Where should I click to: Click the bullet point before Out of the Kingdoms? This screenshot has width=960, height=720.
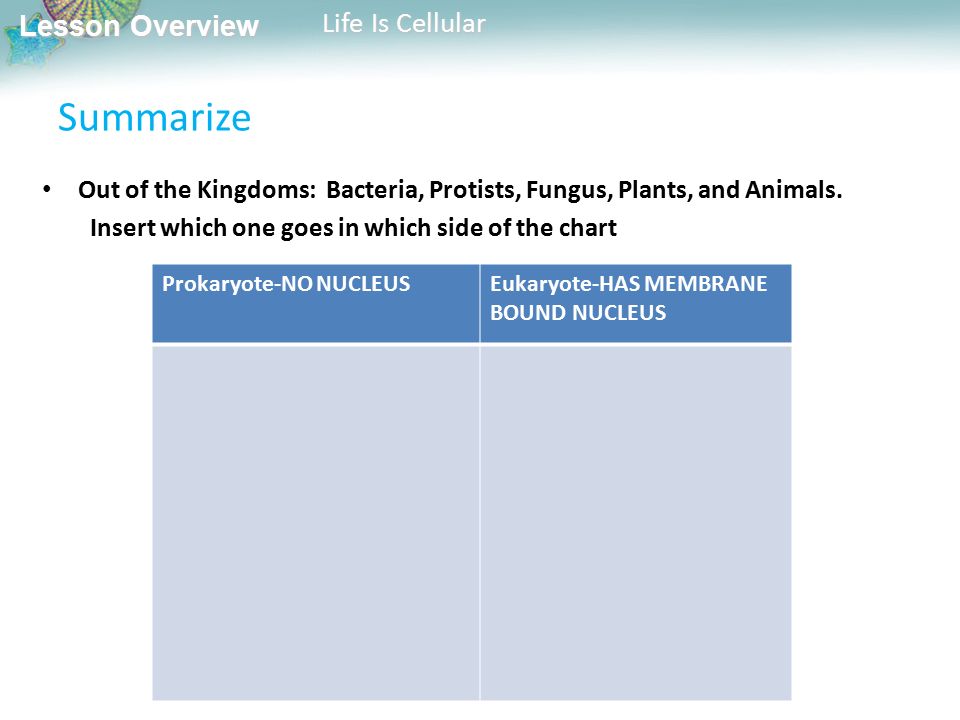[47, 189]
